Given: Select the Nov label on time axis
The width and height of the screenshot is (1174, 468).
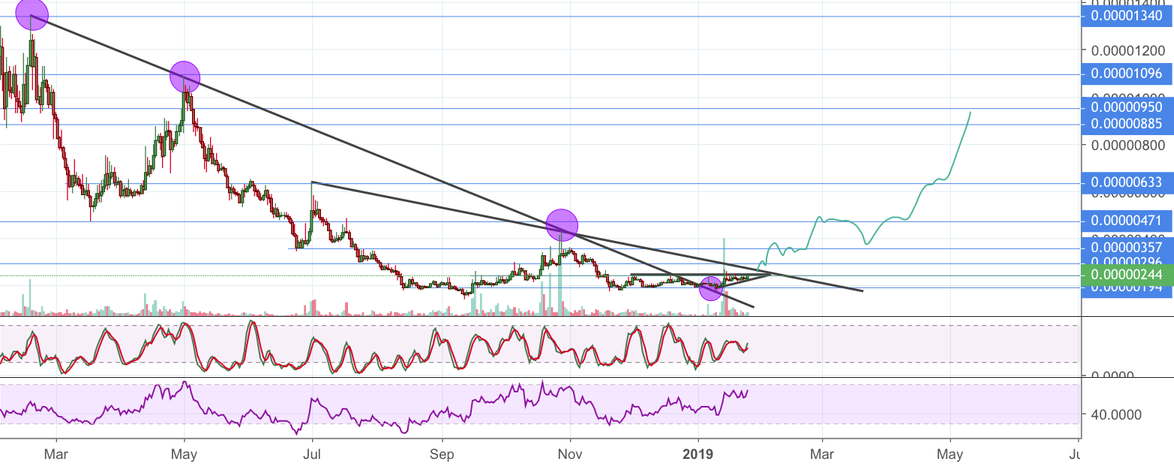Looking at the screenshot, I should tap(569, 451).
